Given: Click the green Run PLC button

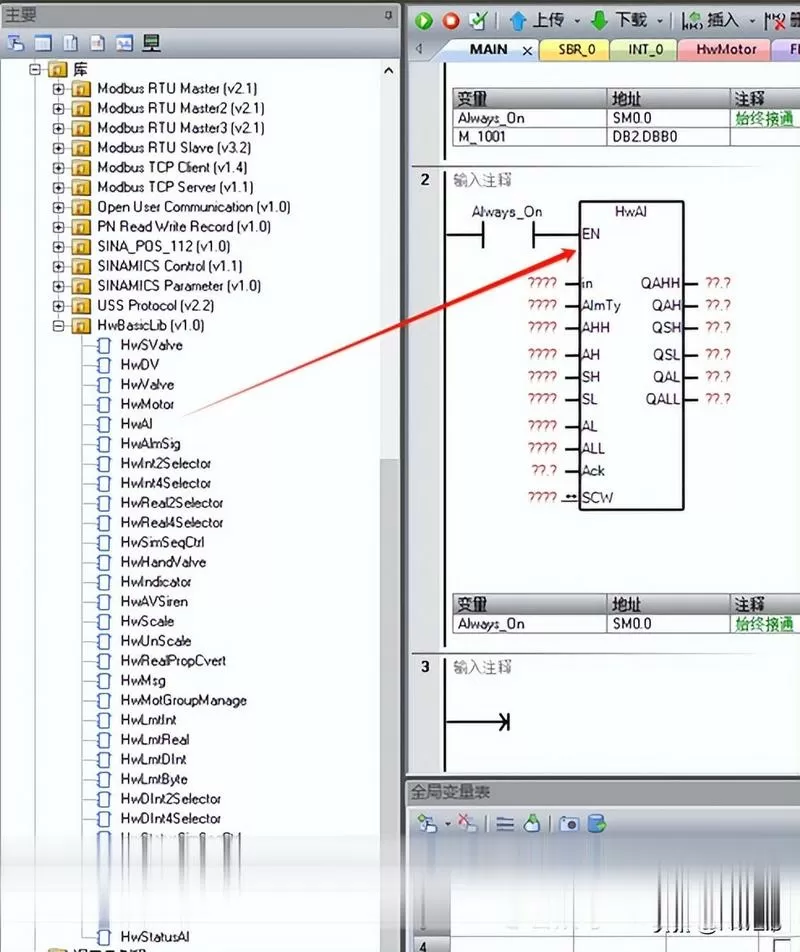Looking at the screenshot, I should [x=424, y=21].
